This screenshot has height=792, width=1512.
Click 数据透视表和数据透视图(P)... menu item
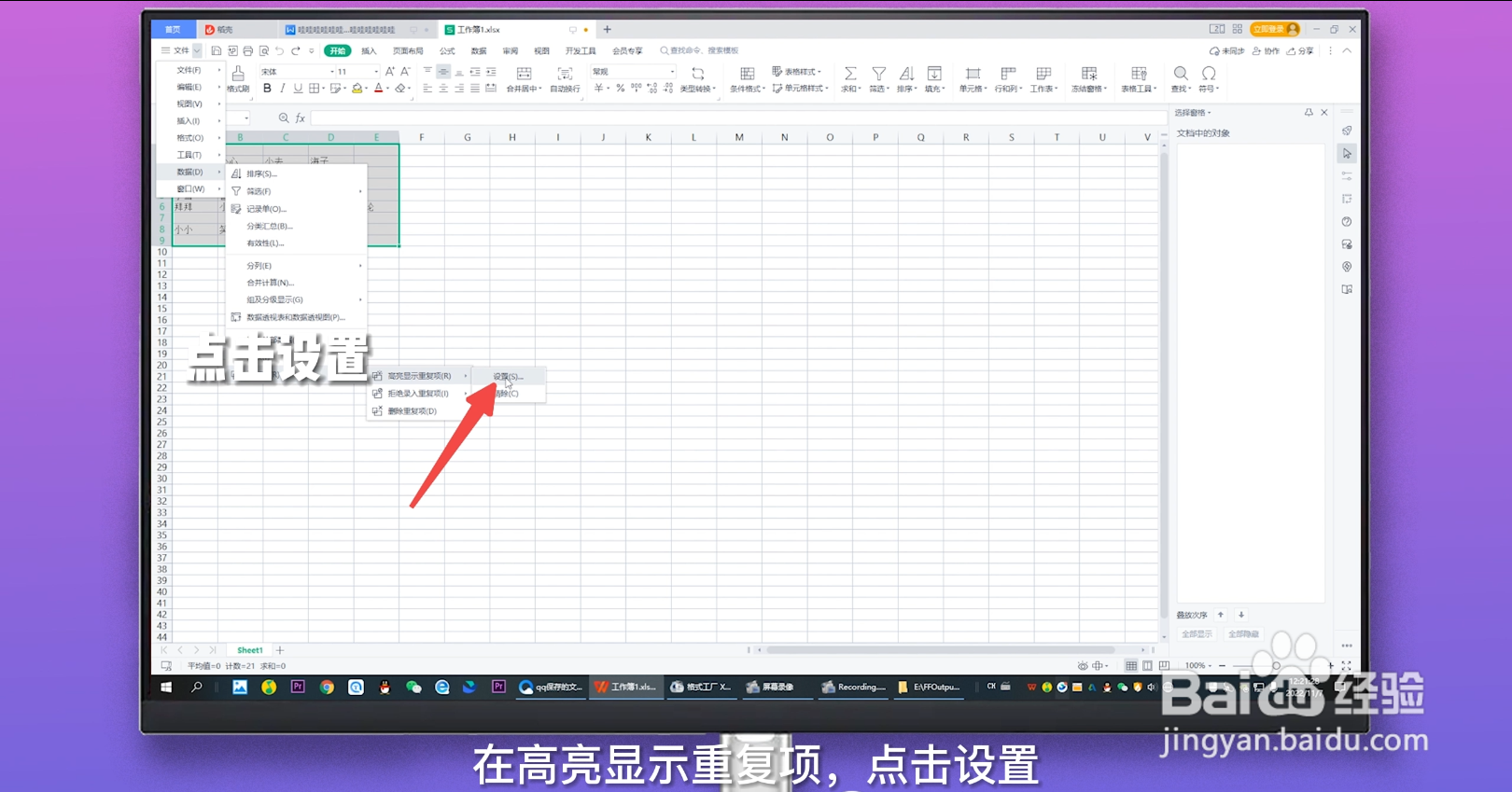[x=296, y=317]
